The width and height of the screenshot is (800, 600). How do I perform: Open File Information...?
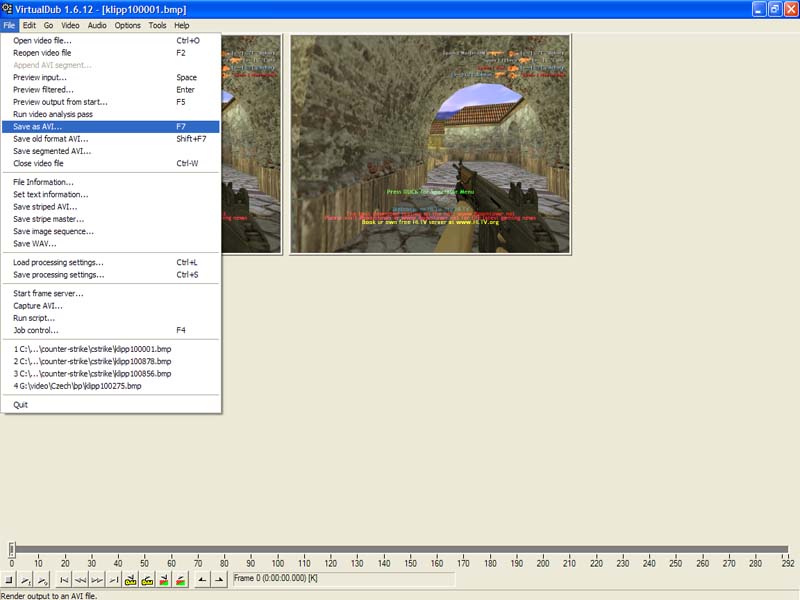(111, 182)
